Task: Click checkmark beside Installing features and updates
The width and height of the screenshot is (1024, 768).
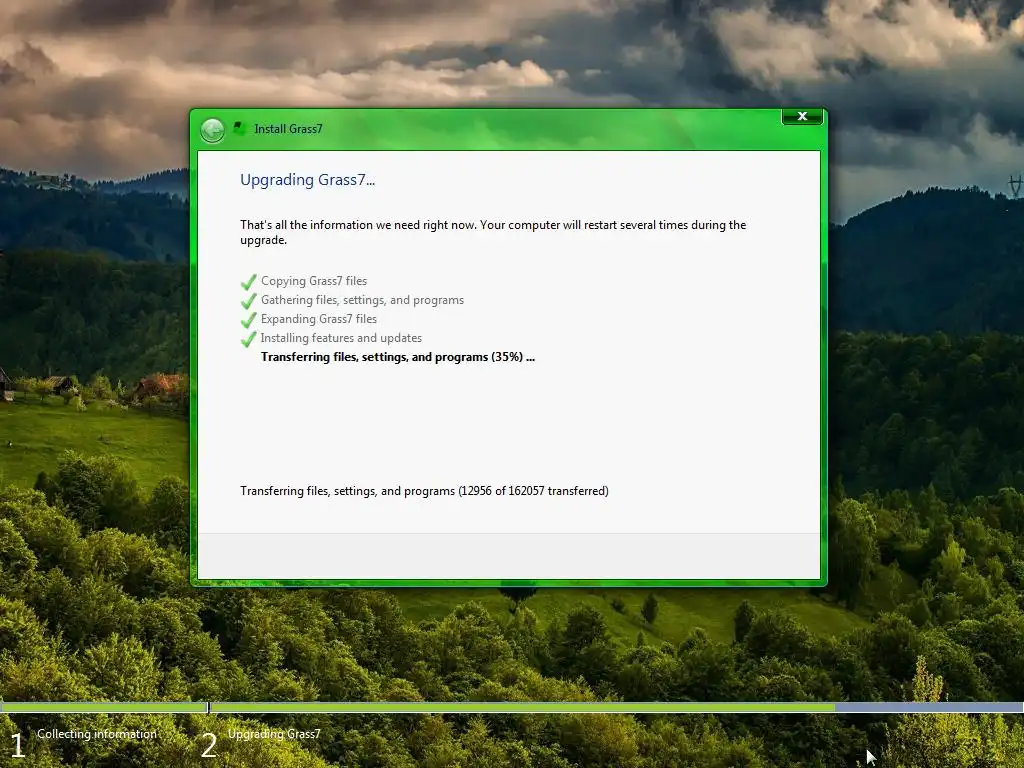Action: coord(248,339)
